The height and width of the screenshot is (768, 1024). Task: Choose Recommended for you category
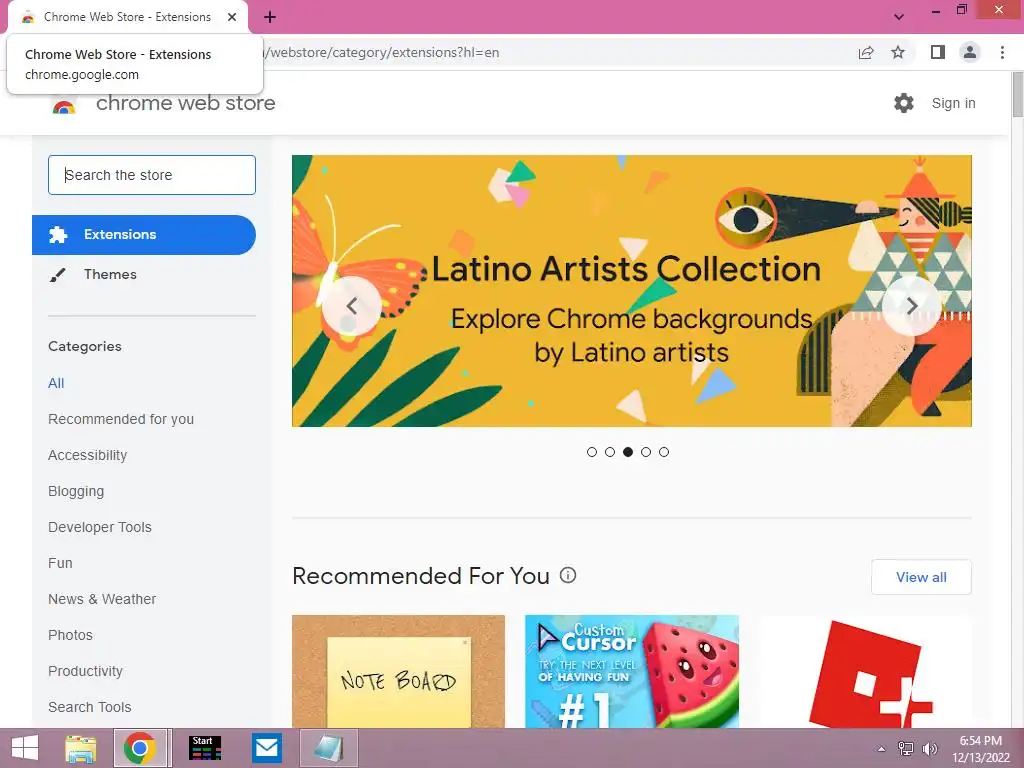(121, 419)
